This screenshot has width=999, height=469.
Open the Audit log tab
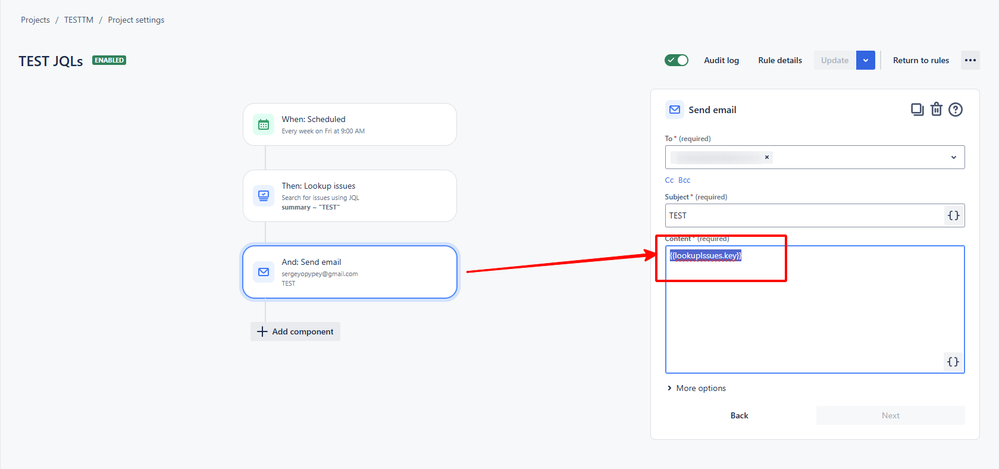coord(721,61)
